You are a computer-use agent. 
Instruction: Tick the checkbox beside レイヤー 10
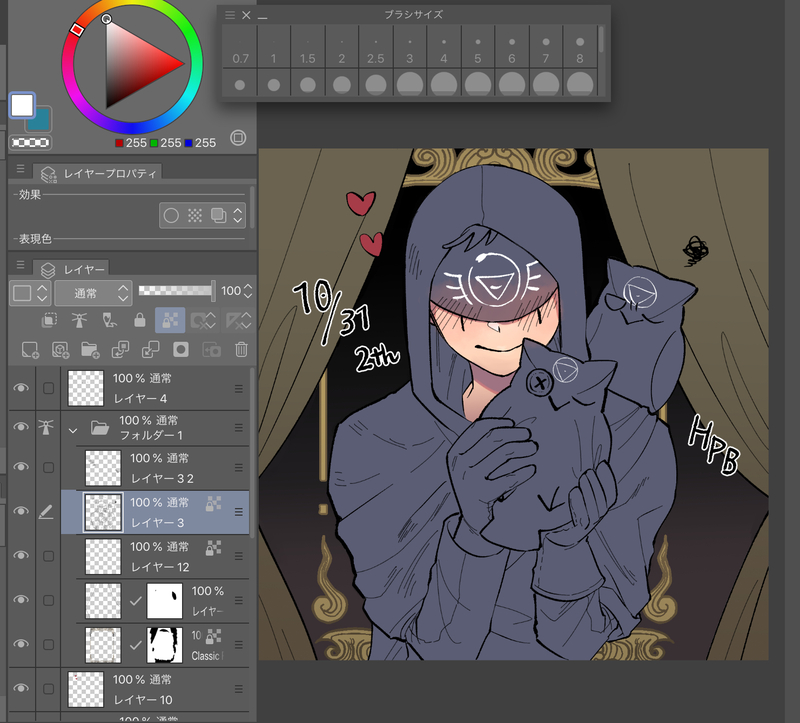pos(48,689)
